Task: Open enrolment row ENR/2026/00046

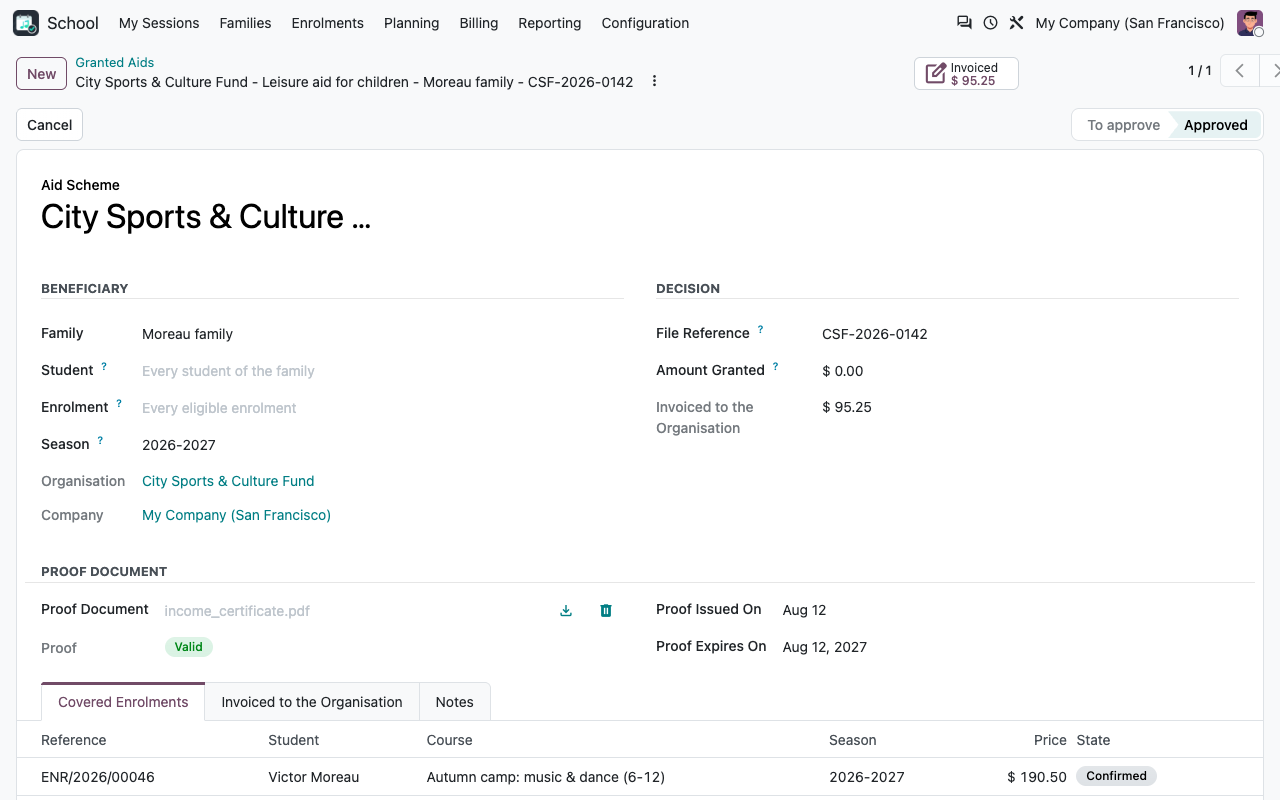Action: (640, 777)
